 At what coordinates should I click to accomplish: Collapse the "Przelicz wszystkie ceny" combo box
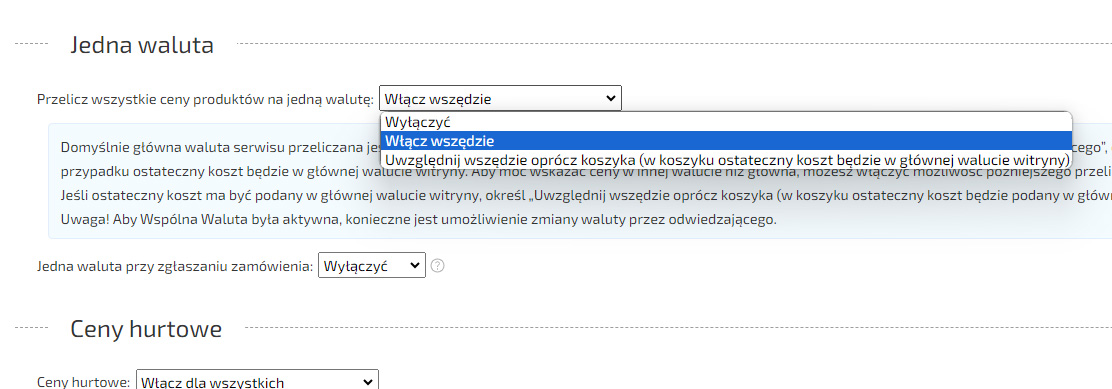coord(500,98)
